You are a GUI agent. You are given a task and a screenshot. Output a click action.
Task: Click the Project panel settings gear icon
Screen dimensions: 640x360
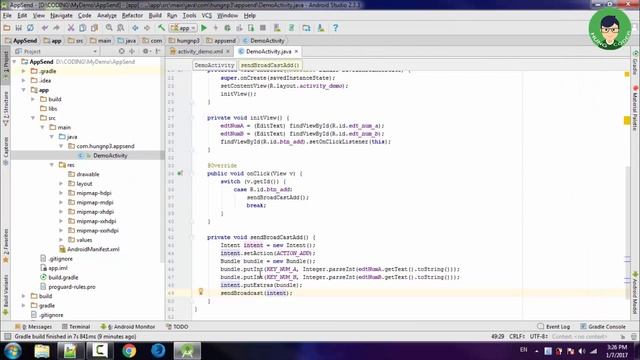click(x=146, y=51)
